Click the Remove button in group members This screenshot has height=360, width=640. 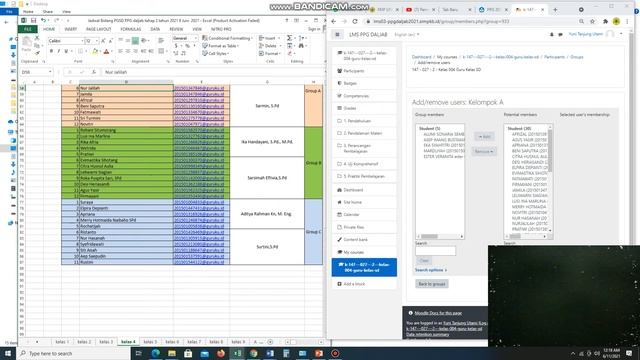[484, 151]
